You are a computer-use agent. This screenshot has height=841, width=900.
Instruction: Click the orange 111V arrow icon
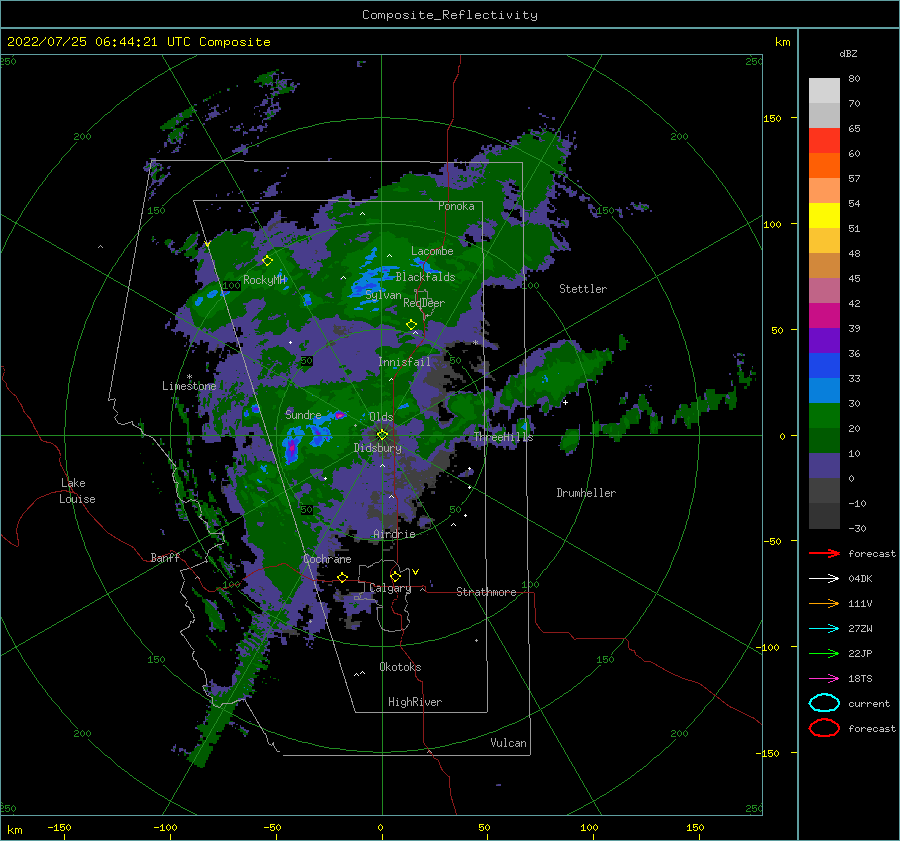824,603
